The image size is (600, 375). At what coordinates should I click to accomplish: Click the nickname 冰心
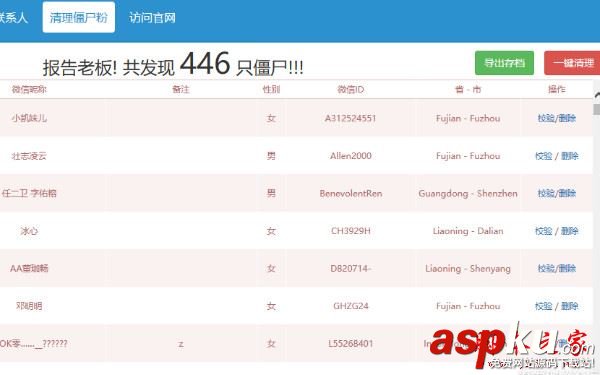point(29,231)
